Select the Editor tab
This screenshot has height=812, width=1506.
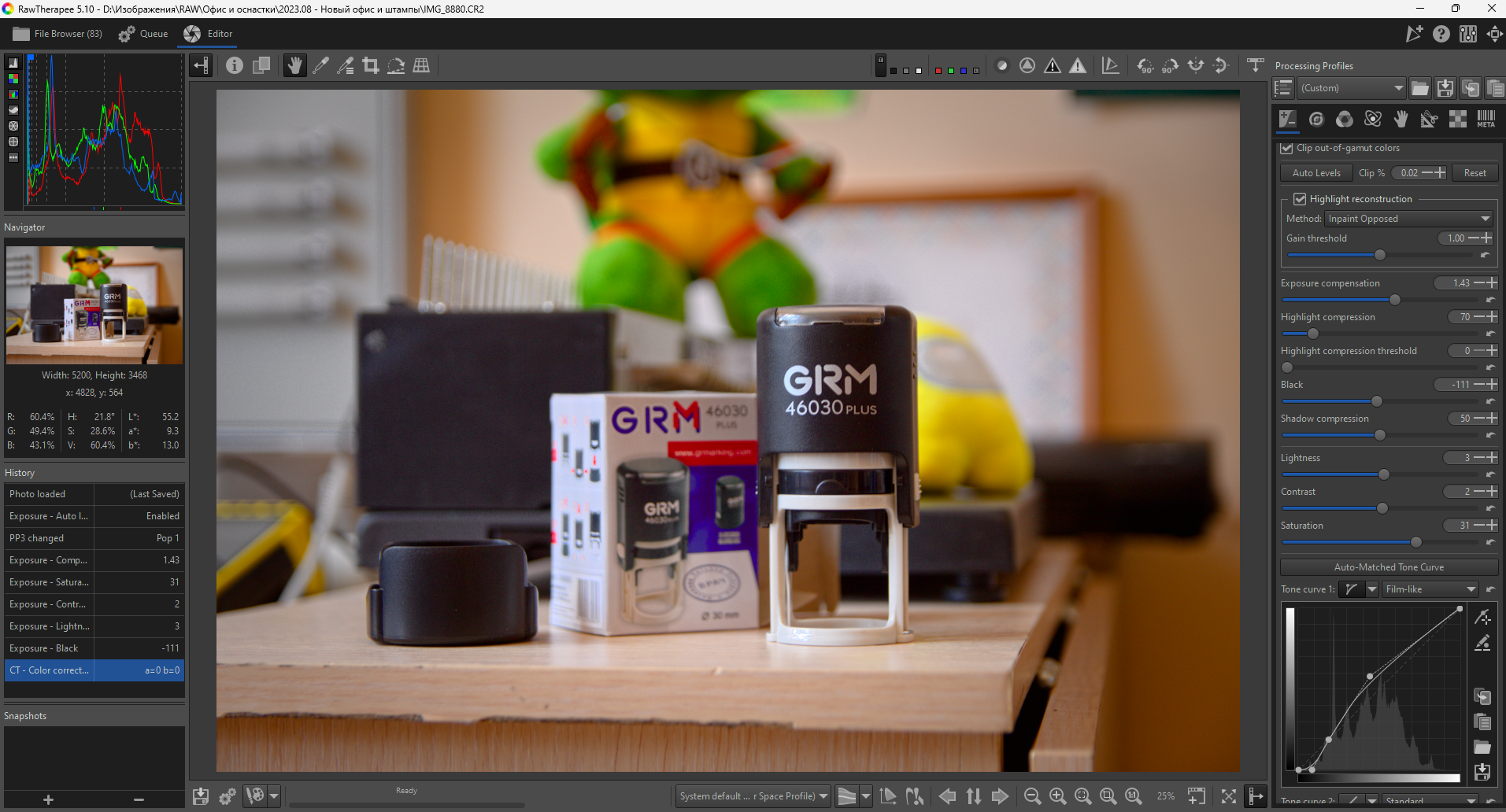pos(209,34)
